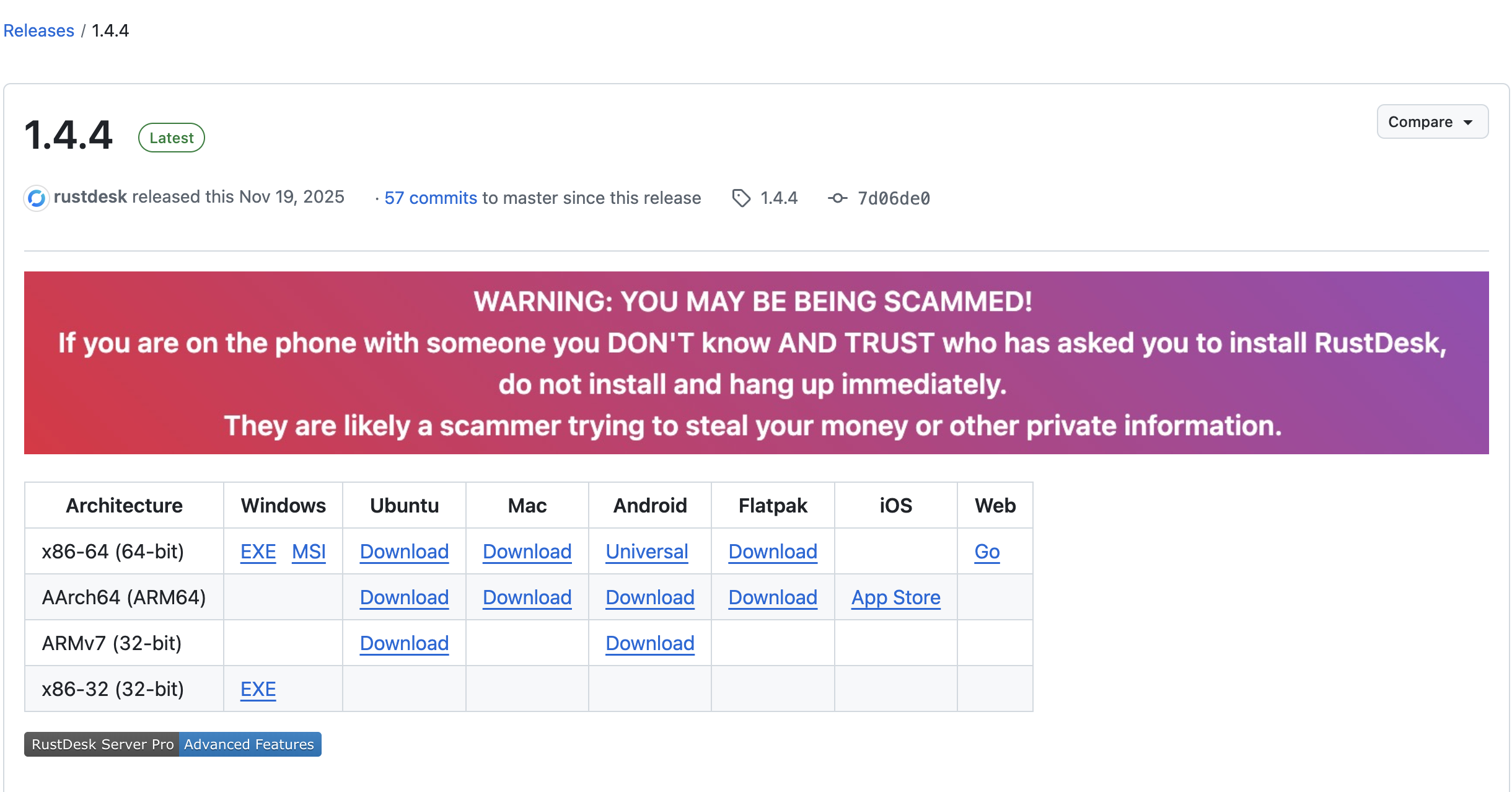Download Android ARMv7 32-bit build

(x=649, y=643)
